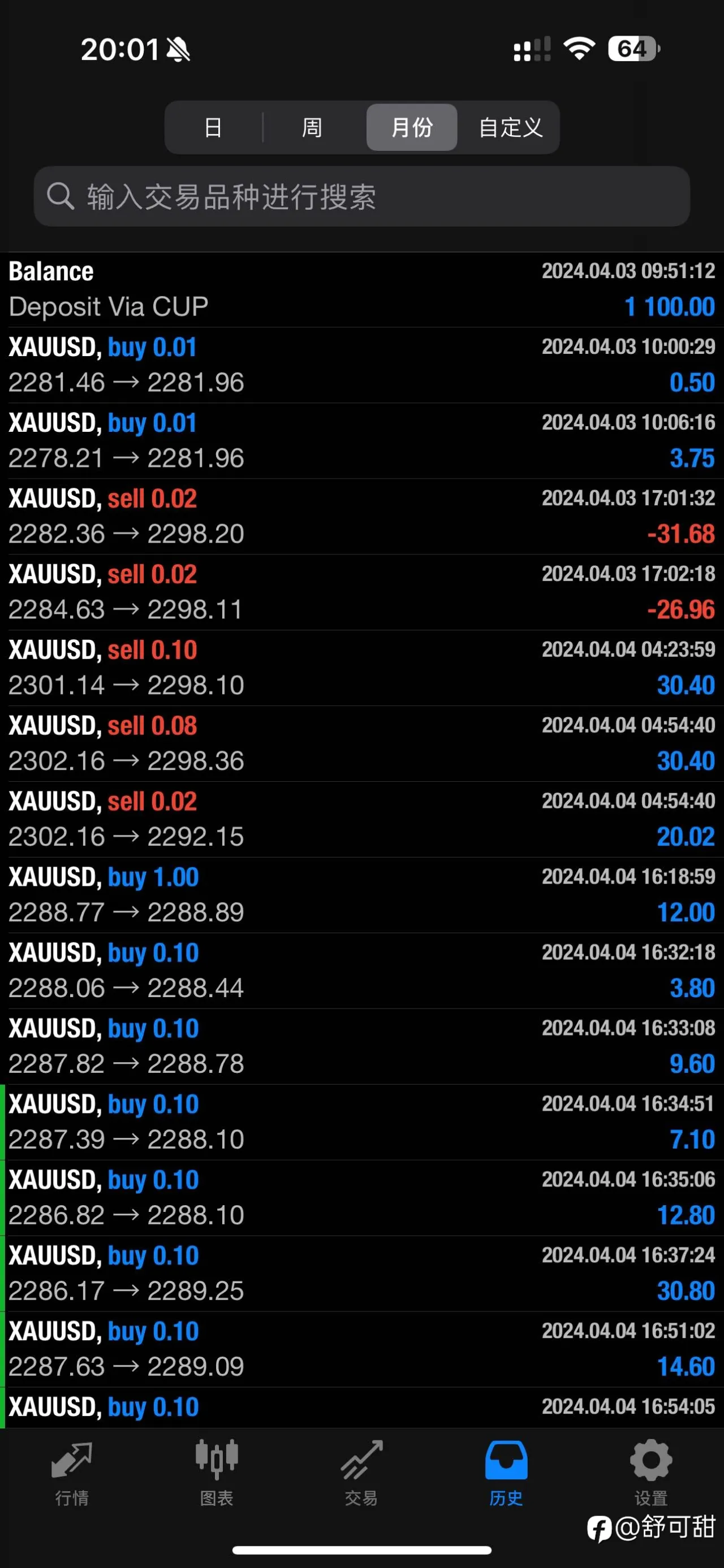This screenshot has height=1568, width=724.
Task: Tap the cellular signal bars icon
Action: 532,49
